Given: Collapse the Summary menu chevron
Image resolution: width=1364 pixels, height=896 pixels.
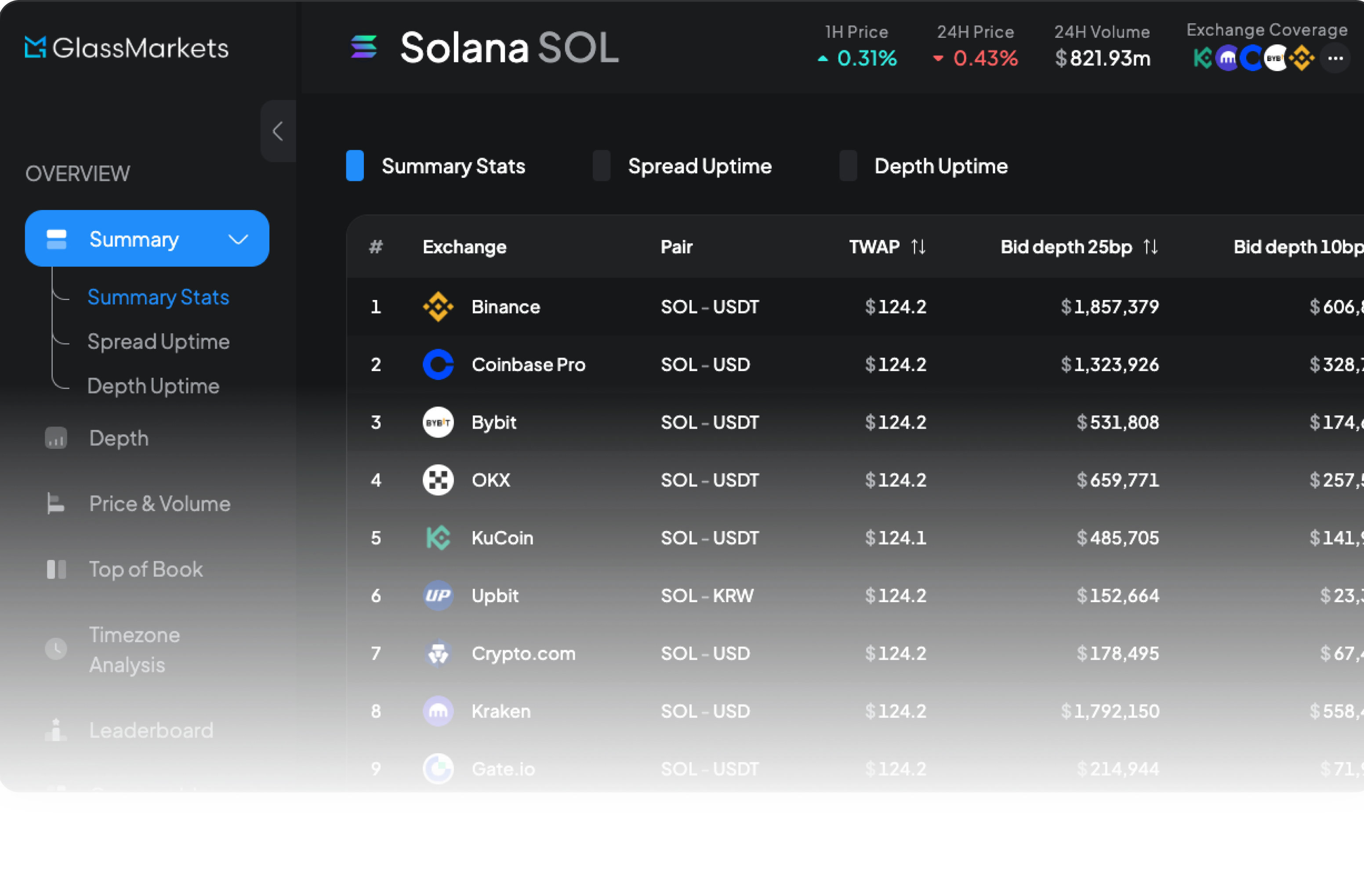Looking at the screenshot, I should [x=239, y=239].
